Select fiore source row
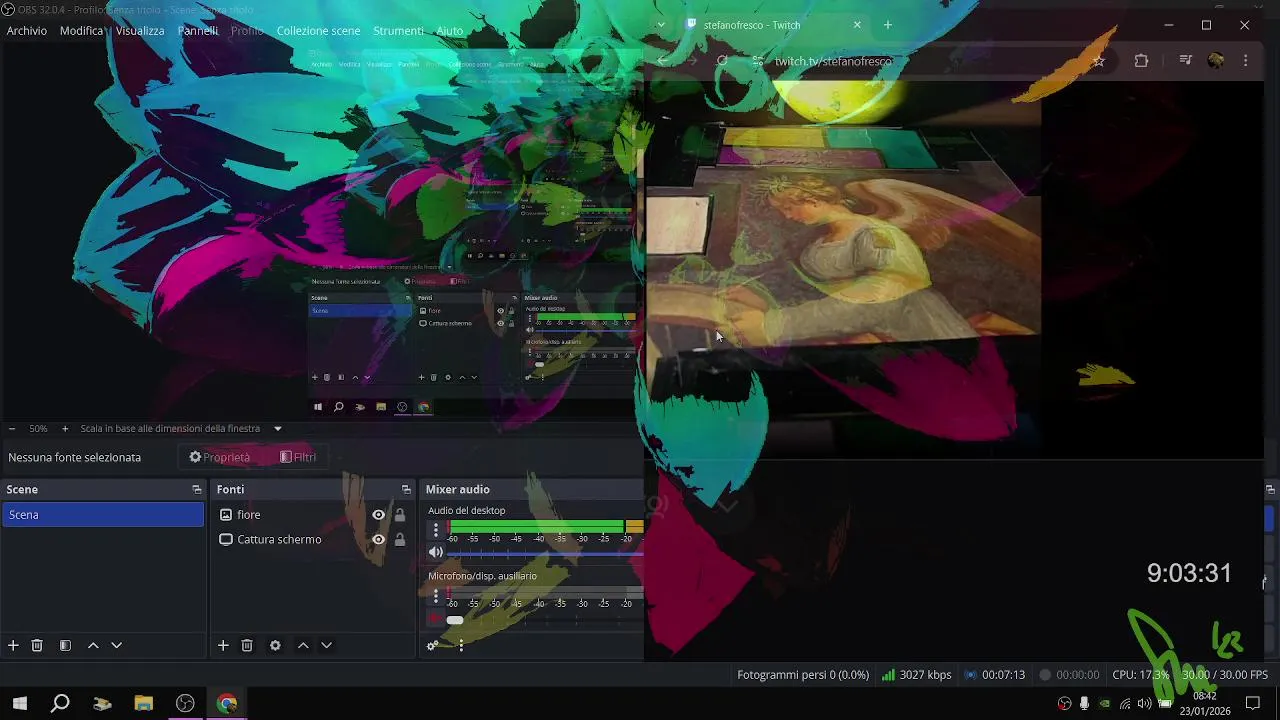This screenshot has height=720, width=1280. 313,515
